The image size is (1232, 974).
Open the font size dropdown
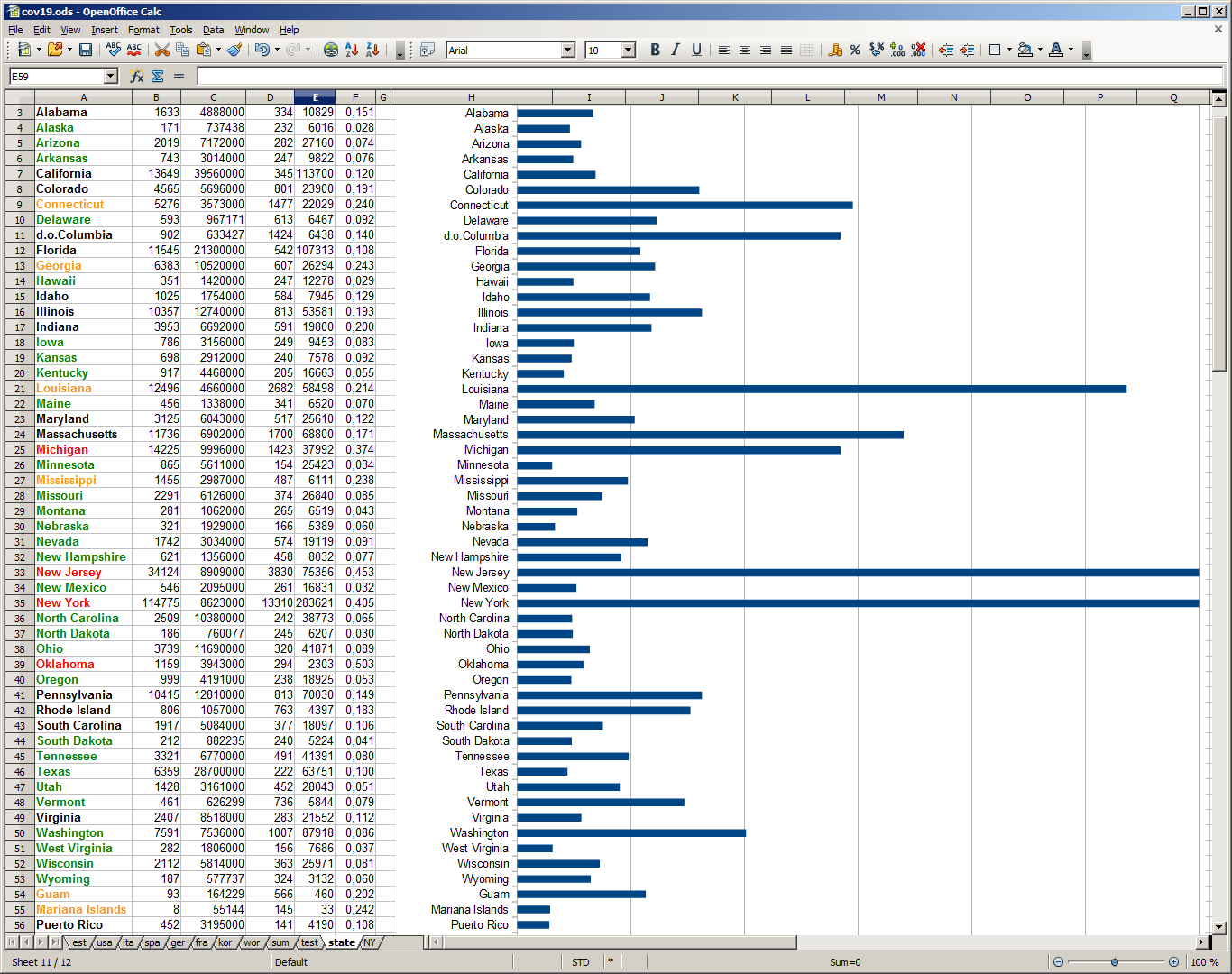[x=629, y=51]
